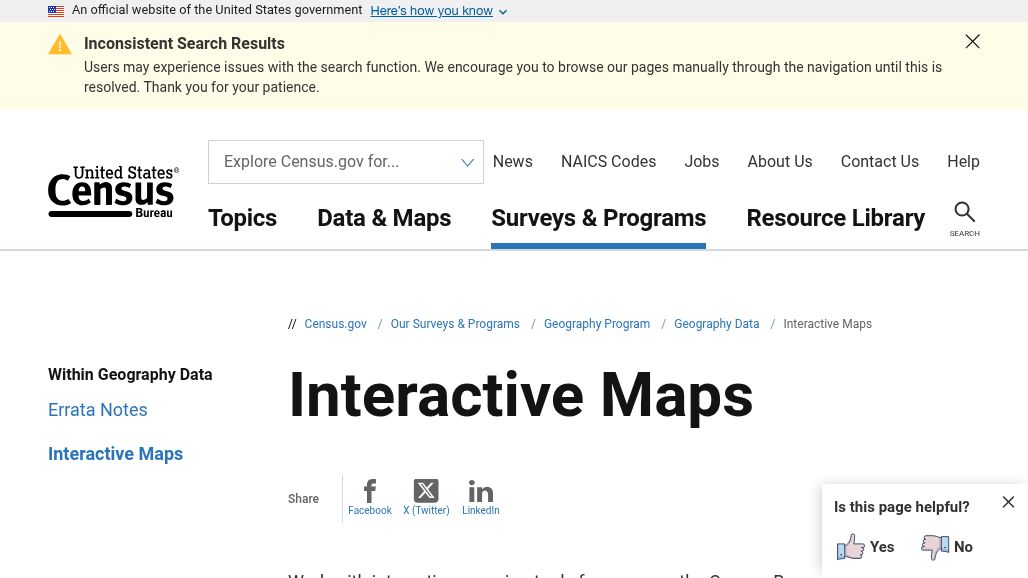Go to NAICS Codes link
1028x578 pixels.
click(x=608, y=162)
